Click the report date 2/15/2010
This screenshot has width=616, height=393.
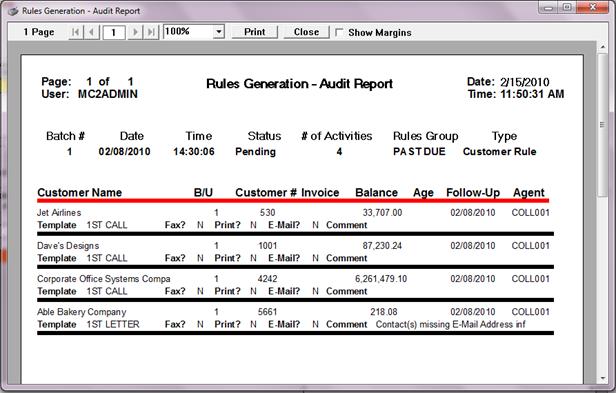tap(524, 82)
